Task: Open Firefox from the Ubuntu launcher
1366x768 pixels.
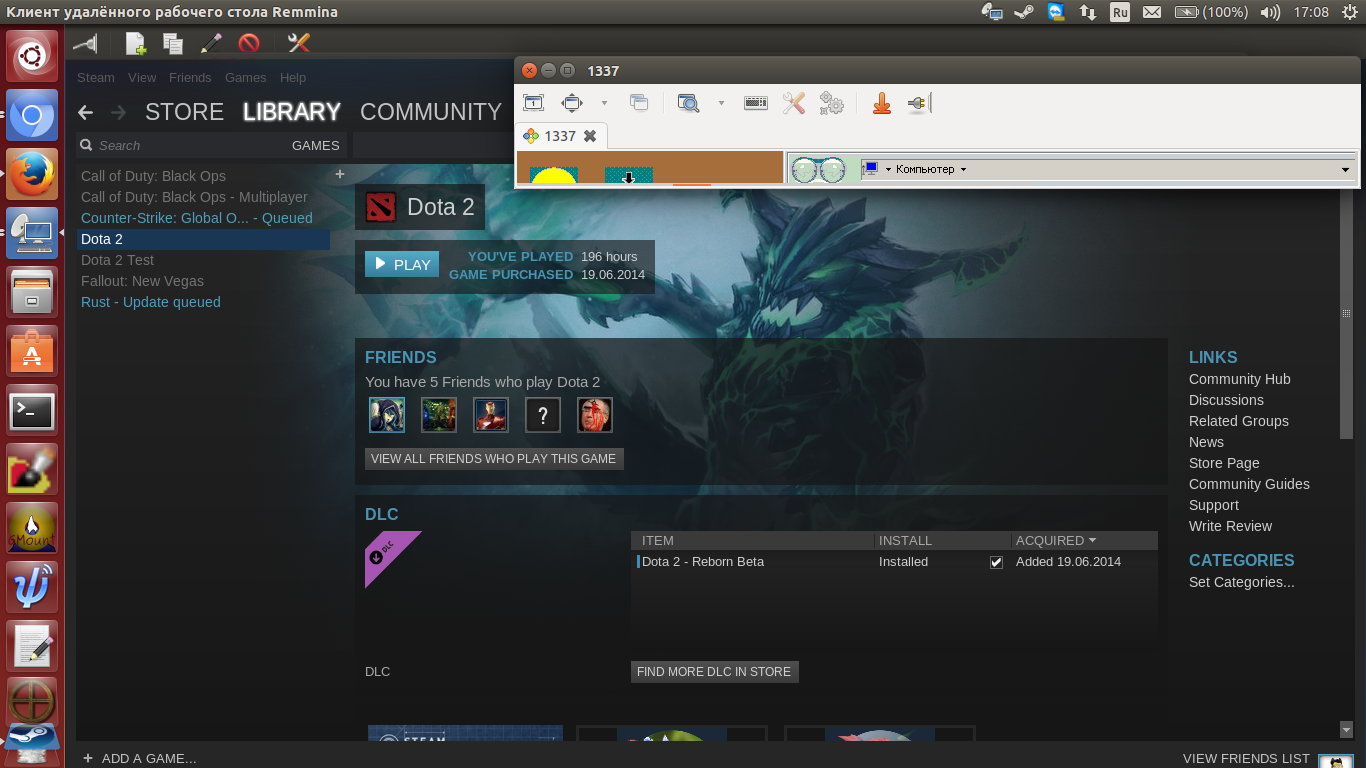Action: [x=32, y=173]
